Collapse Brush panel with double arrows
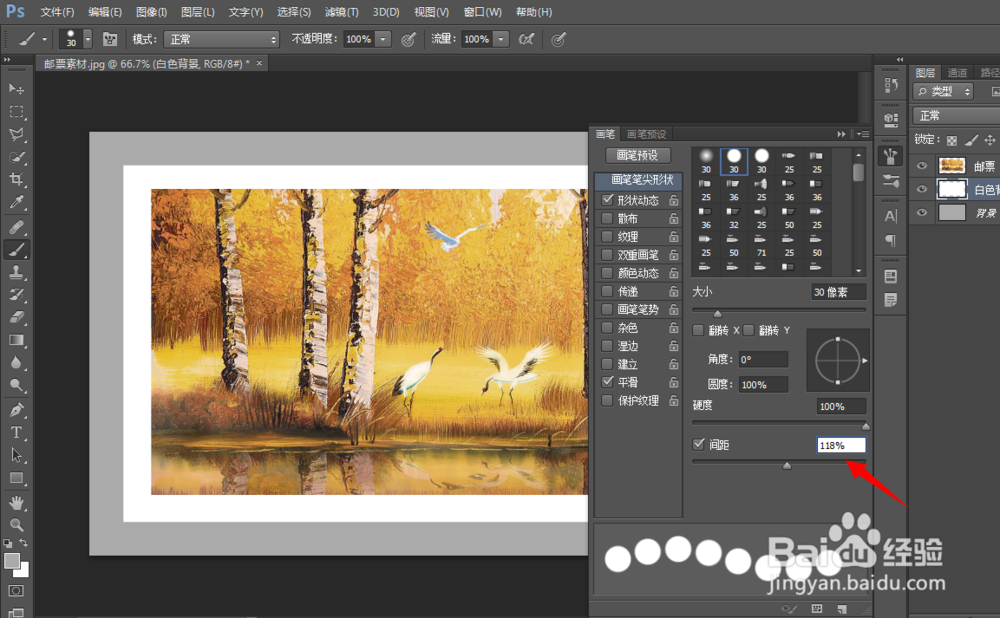The height and width of the screenshot is (618, 1000). pos(841,134)
